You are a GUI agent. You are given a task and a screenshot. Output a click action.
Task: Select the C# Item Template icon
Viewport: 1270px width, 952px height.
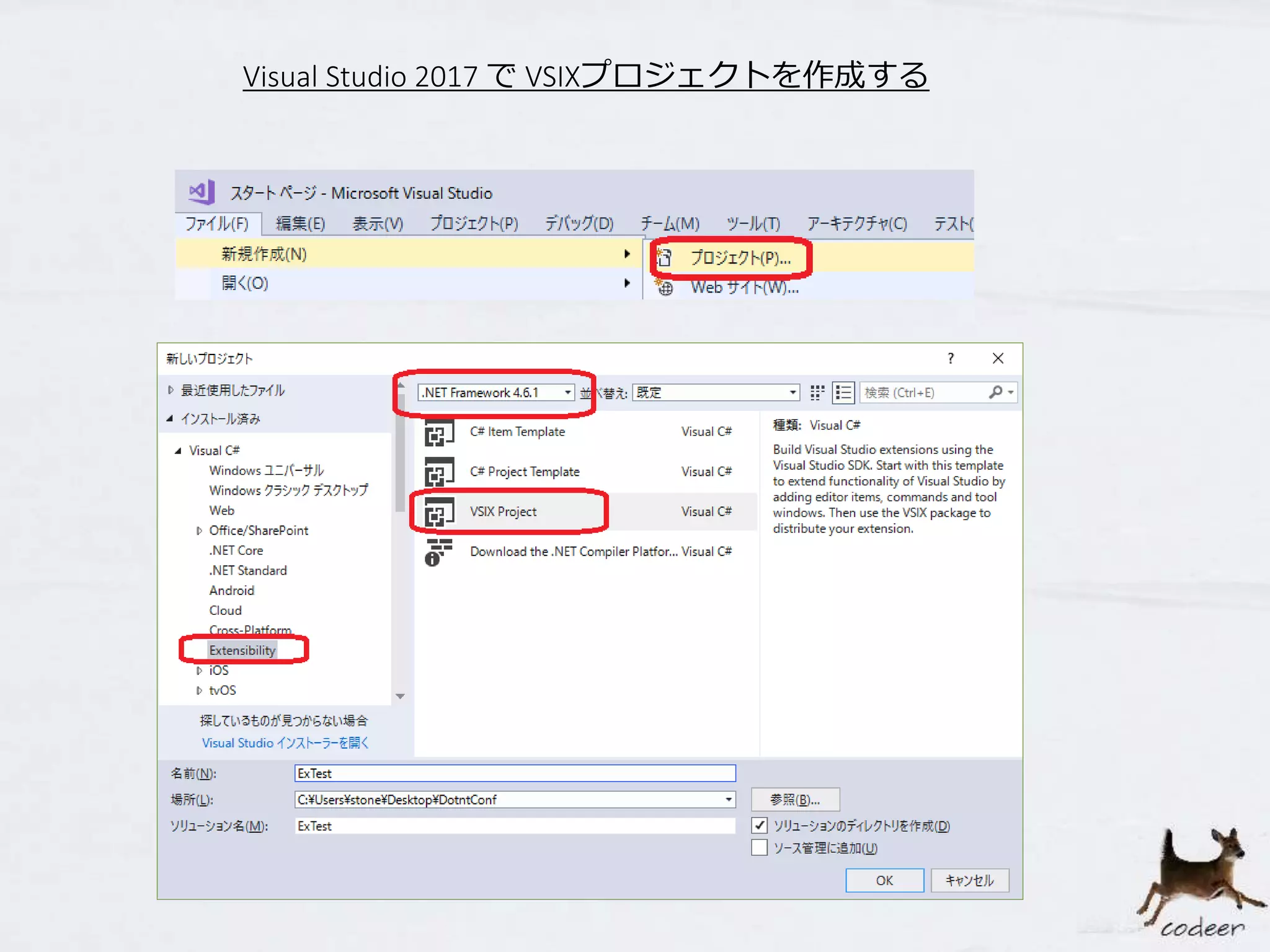[x=439, y=432]
